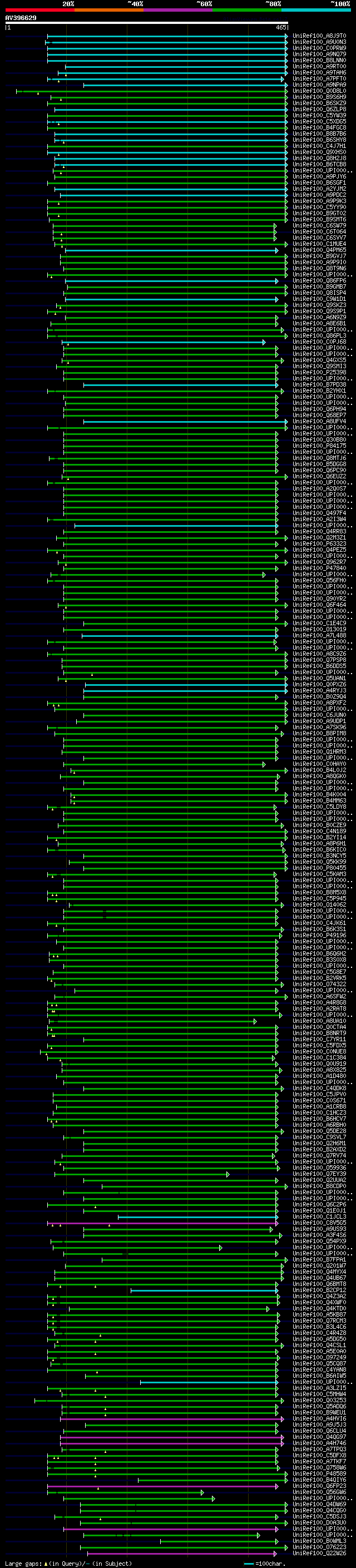
Task: Select the UniRef100_A7PFT0 label
Action: point(319,78)
